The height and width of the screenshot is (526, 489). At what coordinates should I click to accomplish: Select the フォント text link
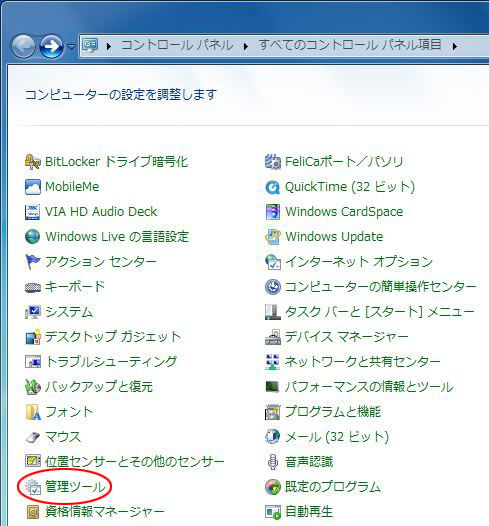pos(69,412)
